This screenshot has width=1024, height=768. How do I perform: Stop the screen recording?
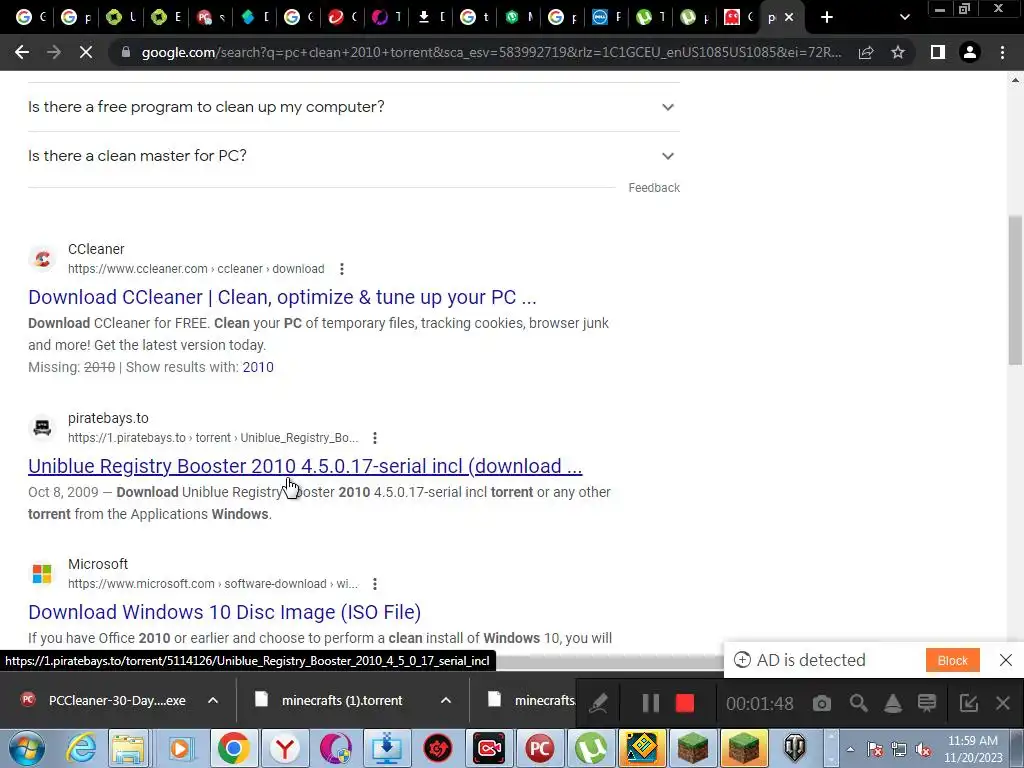point(684,703)
